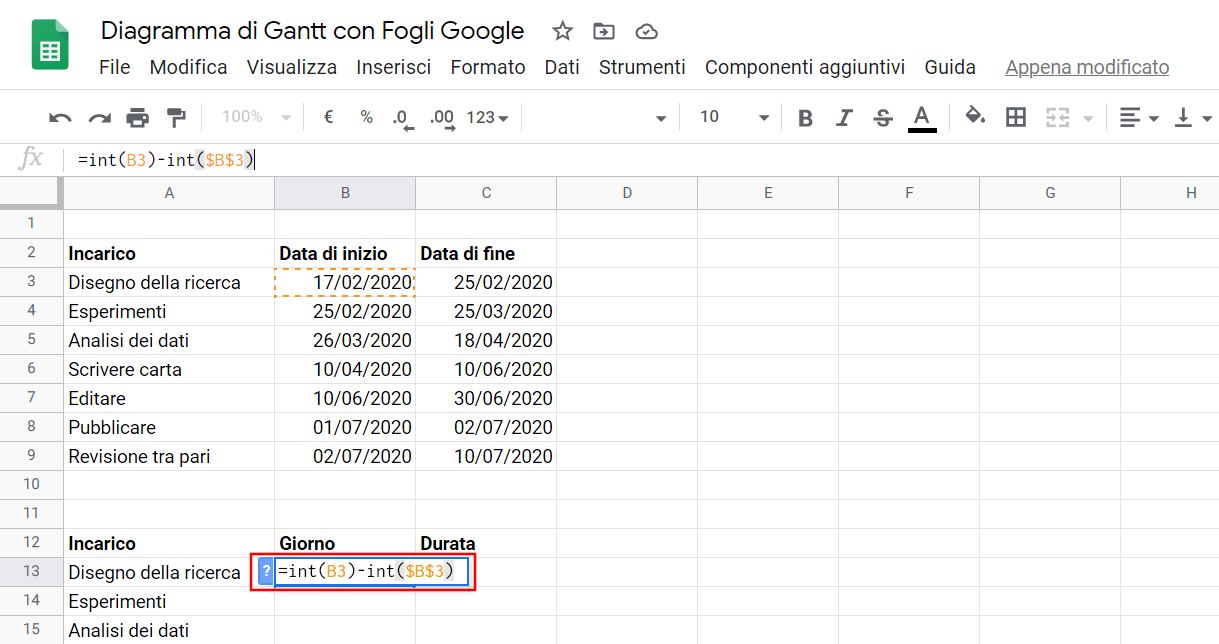
Task: Redo the last action
Action: click(x=99, y=118)
